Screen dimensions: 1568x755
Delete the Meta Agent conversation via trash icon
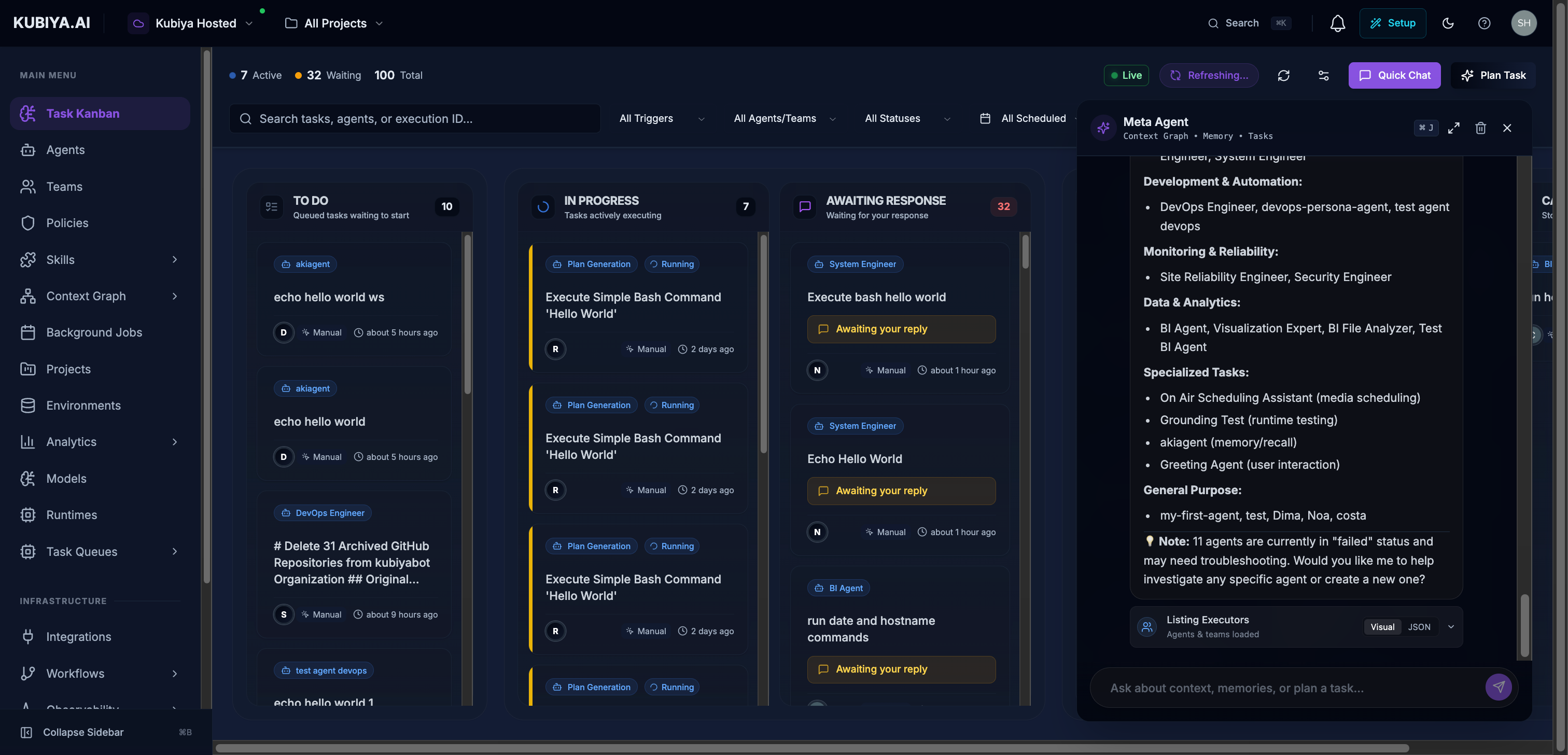click(1481, 128)
